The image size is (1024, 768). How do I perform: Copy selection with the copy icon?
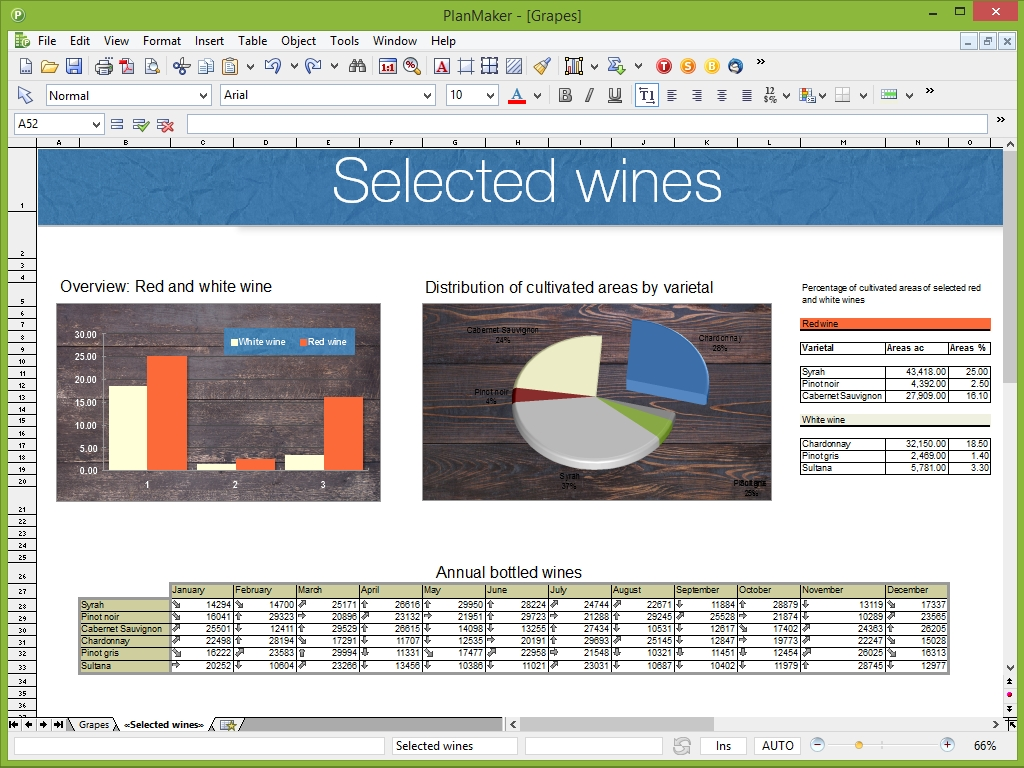[x=206, y=66]
